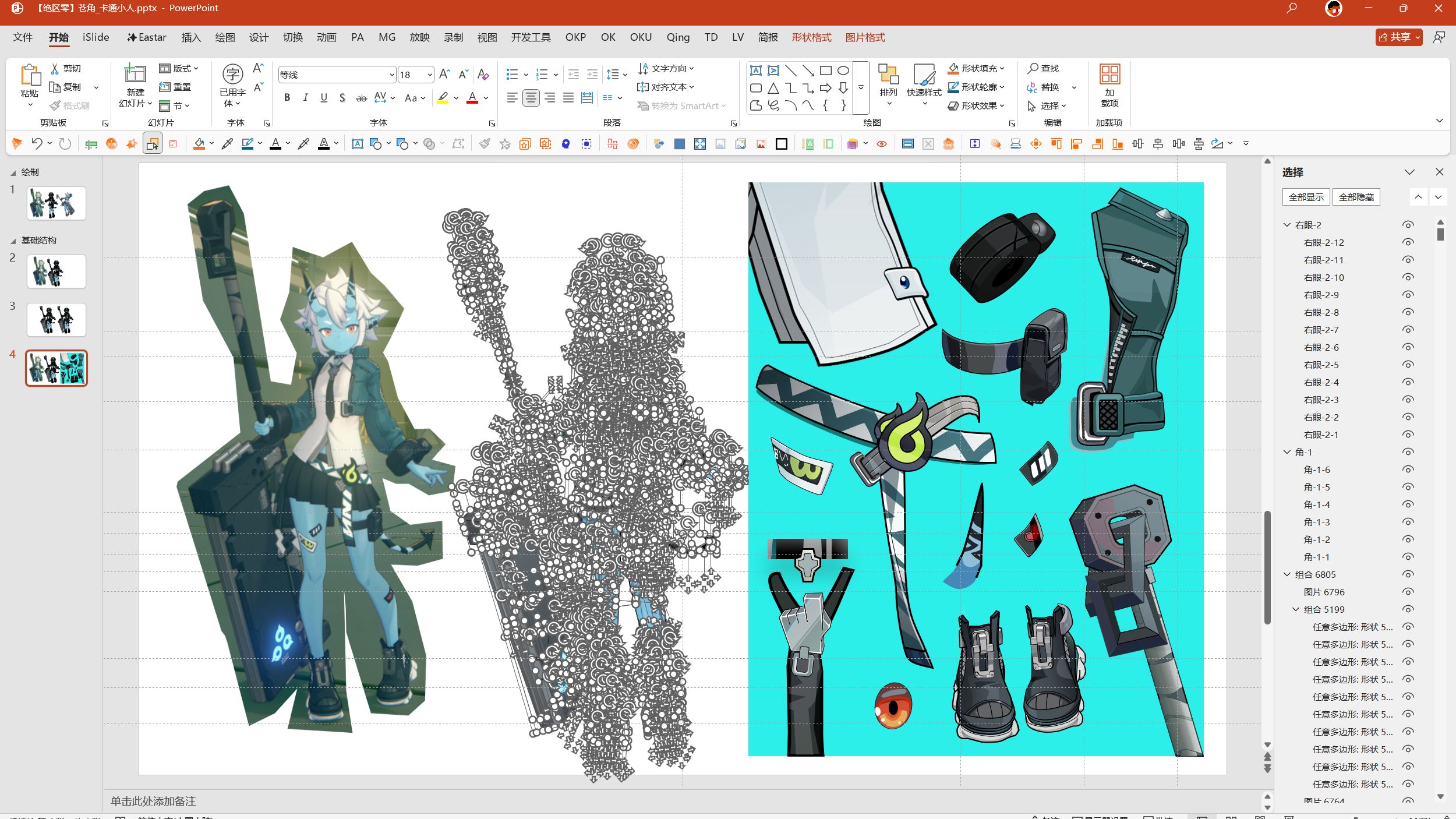This screenshot has width=1456, height=819.
Task: Expand the shapes gallery more arrow
Action: (861, 88)
